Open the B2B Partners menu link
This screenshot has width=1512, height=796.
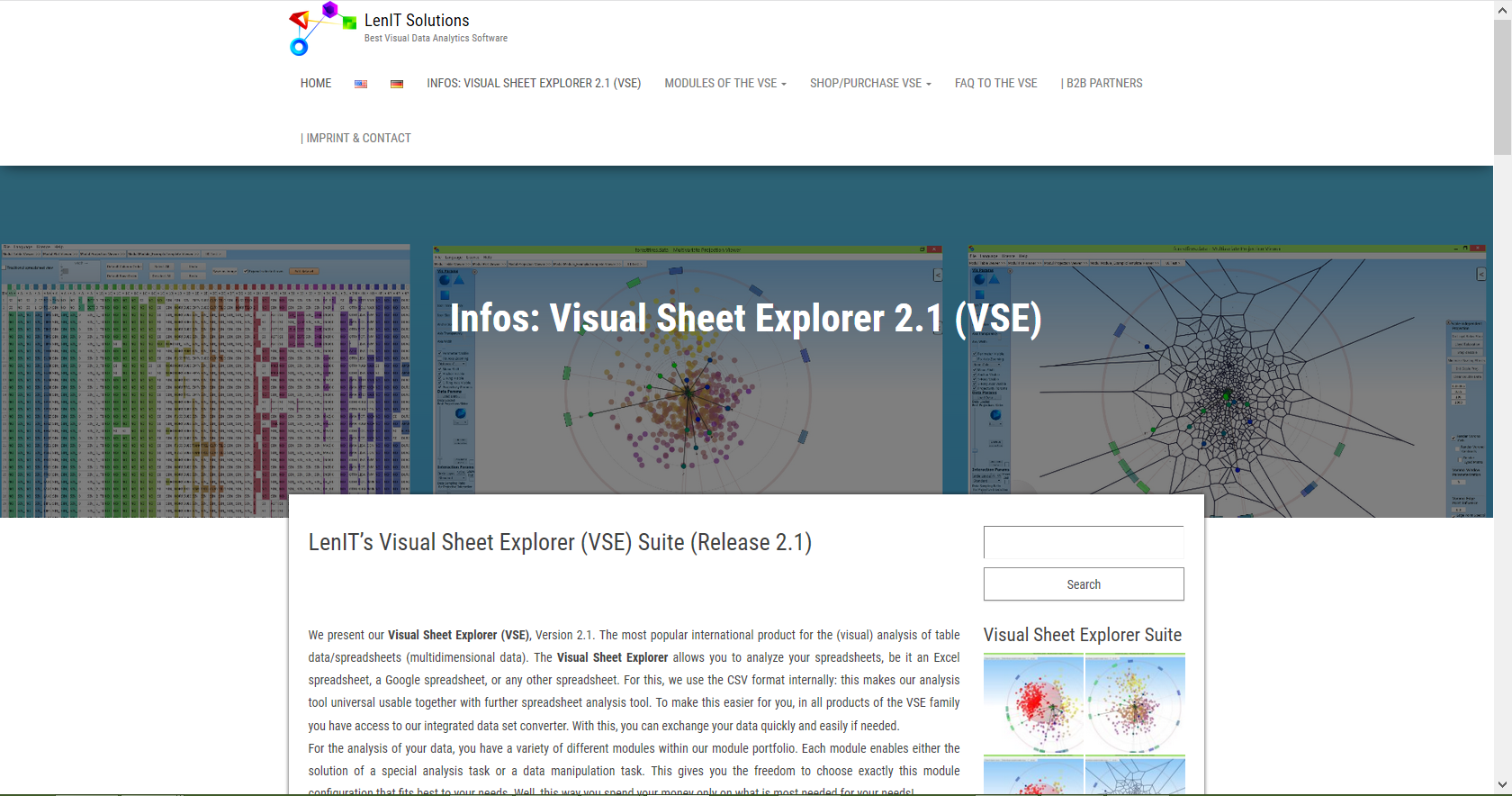pyautogui.click(x=1102, y=84)
